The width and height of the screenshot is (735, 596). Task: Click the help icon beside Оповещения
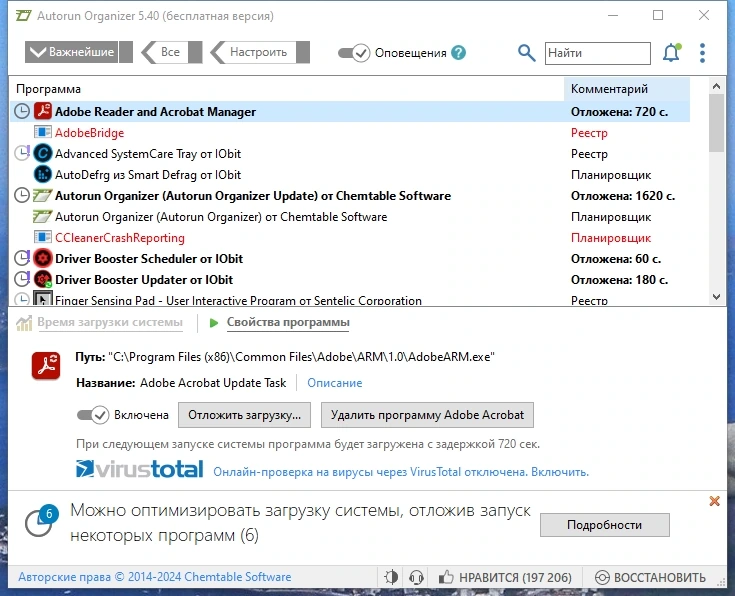458,53
